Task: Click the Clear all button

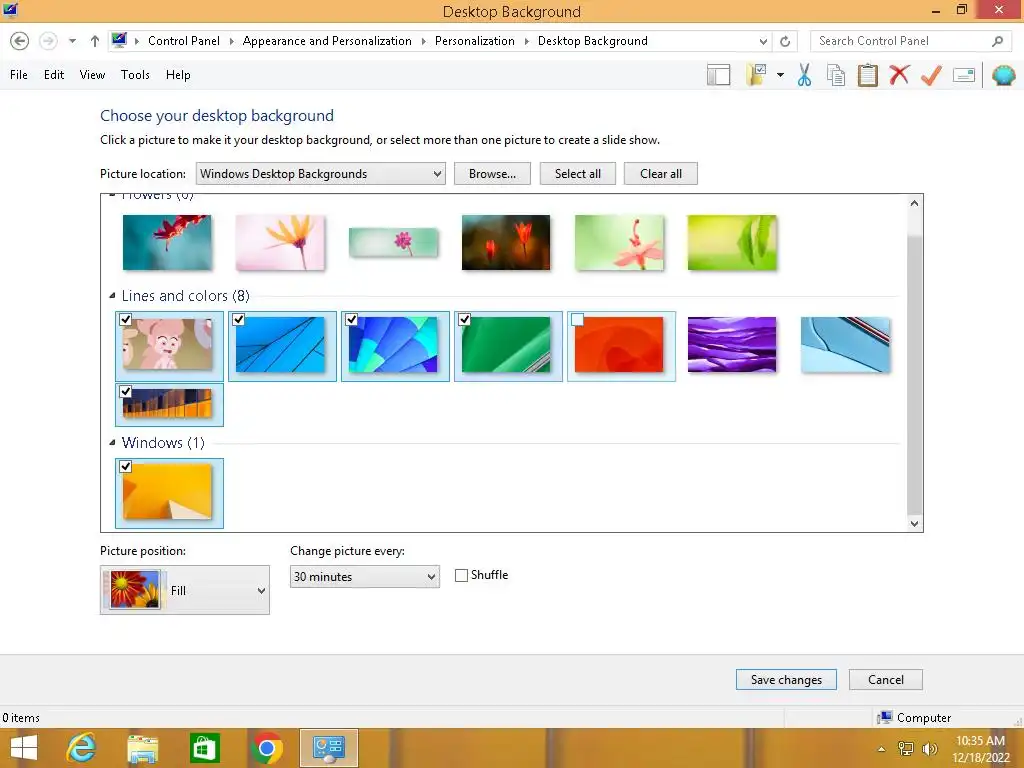Action: pyautogui.click(x=661, y=174)
